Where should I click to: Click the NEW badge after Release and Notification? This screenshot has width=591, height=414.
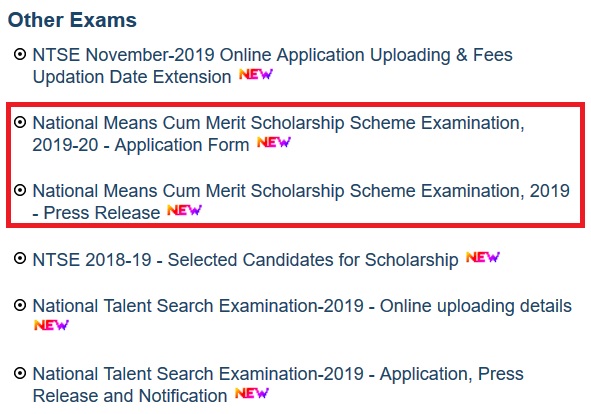coord(252,393)
